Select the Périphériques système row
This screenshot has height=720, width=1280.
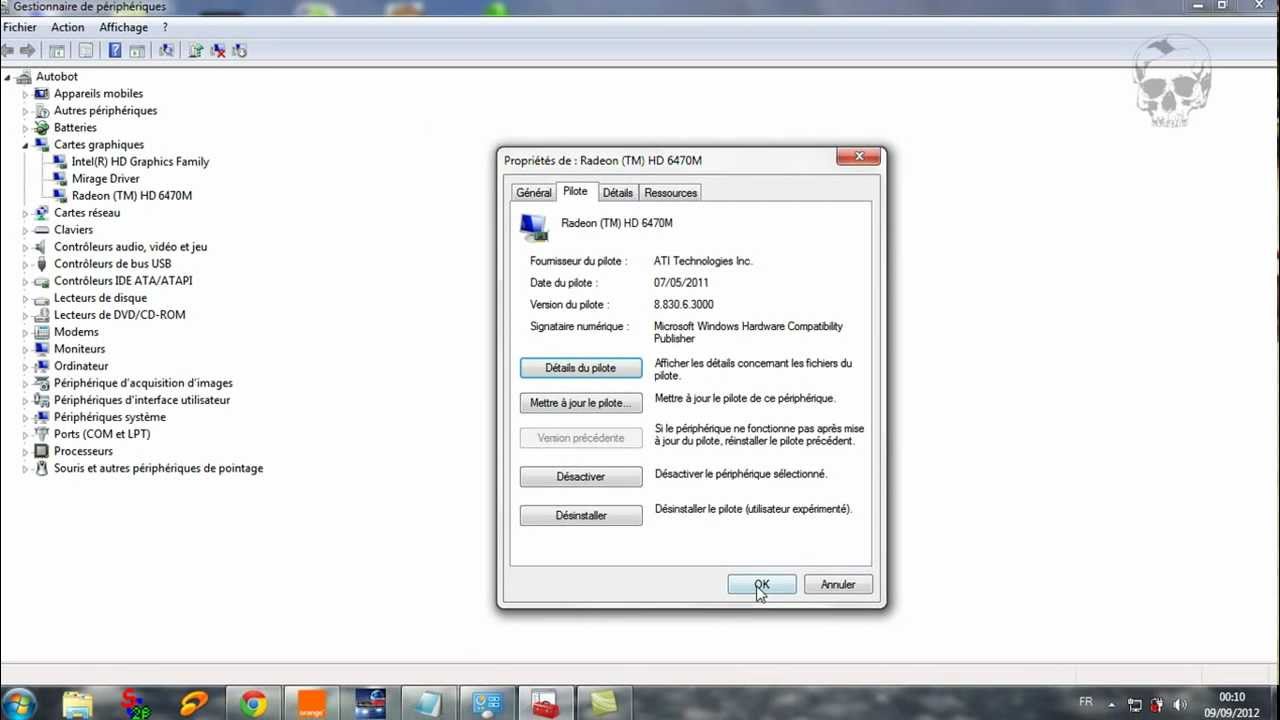tap(110, 417)
